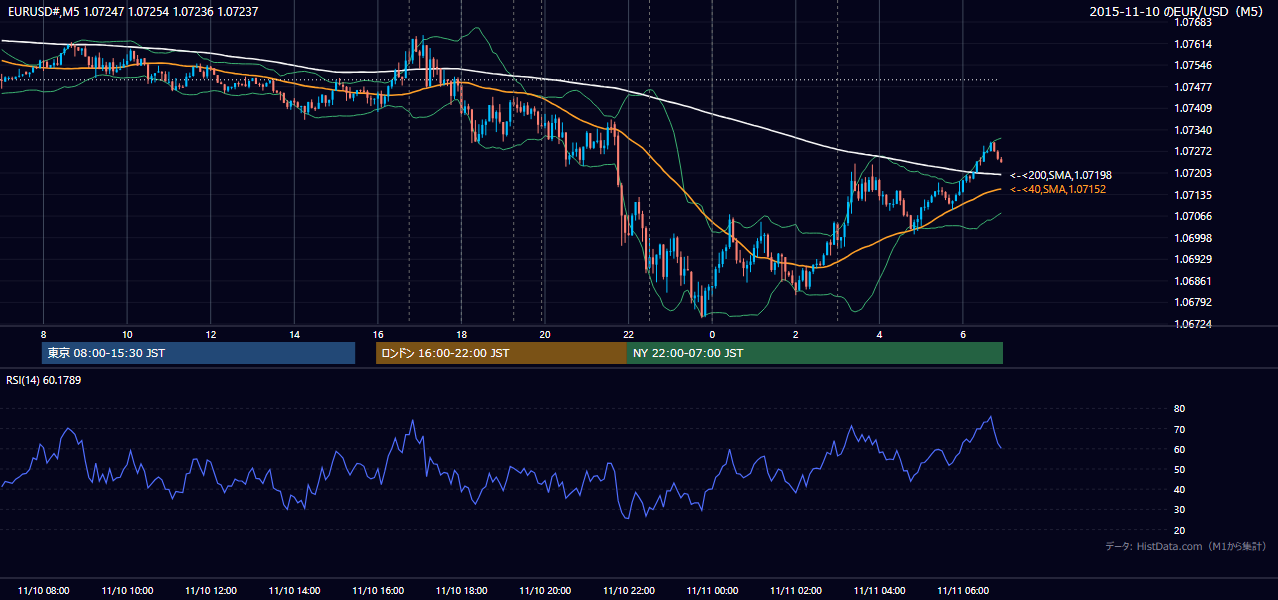Click price level 1.06724 on axis
Image resolution: width=1278 pixels, height=600 pixels.
(x=1192, y=324)
